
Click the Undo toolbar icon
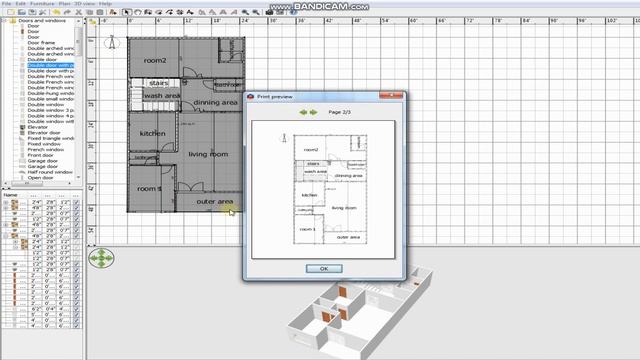pos(56,12)
